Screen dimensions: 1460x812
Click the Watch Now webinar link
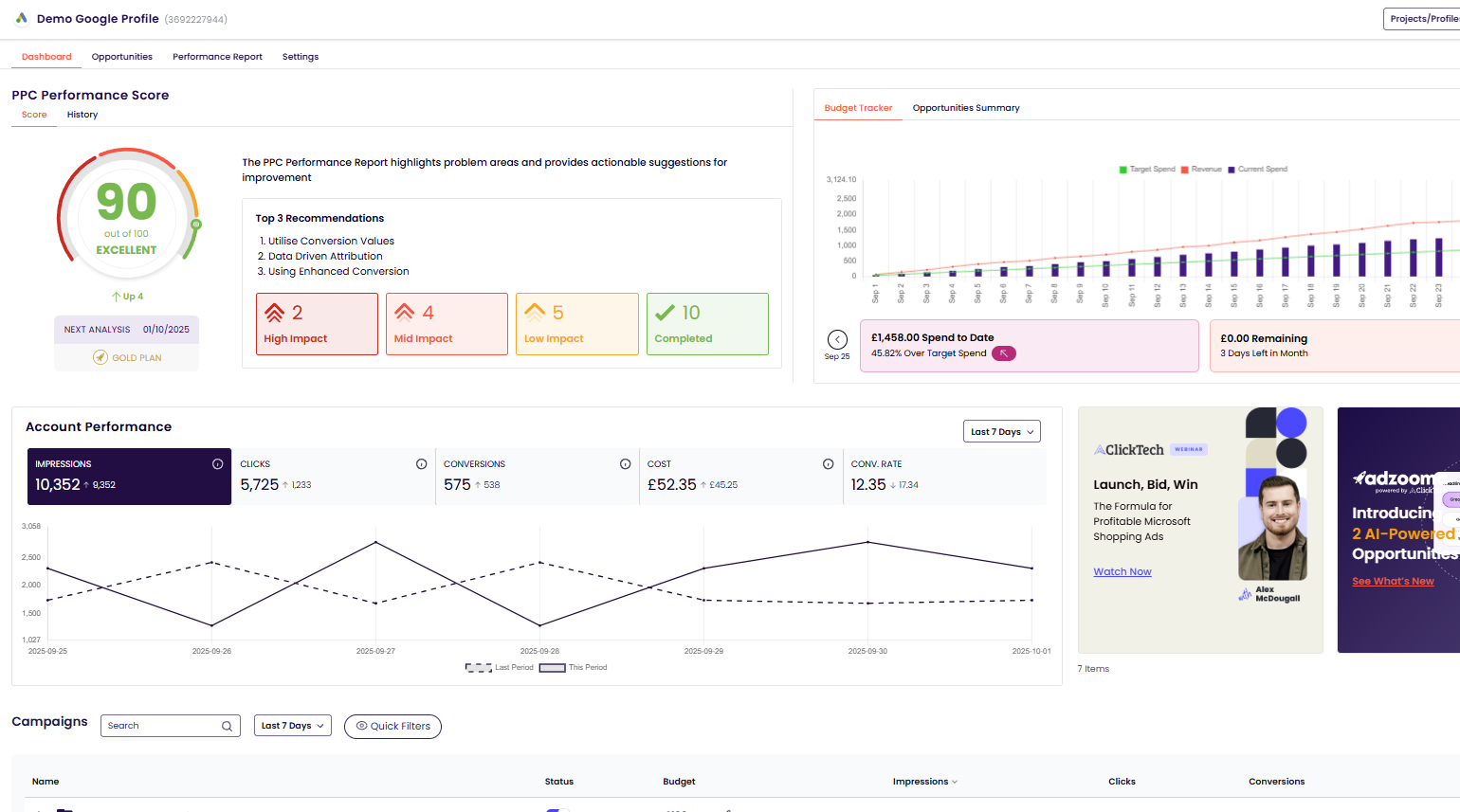click(1122, 572)
